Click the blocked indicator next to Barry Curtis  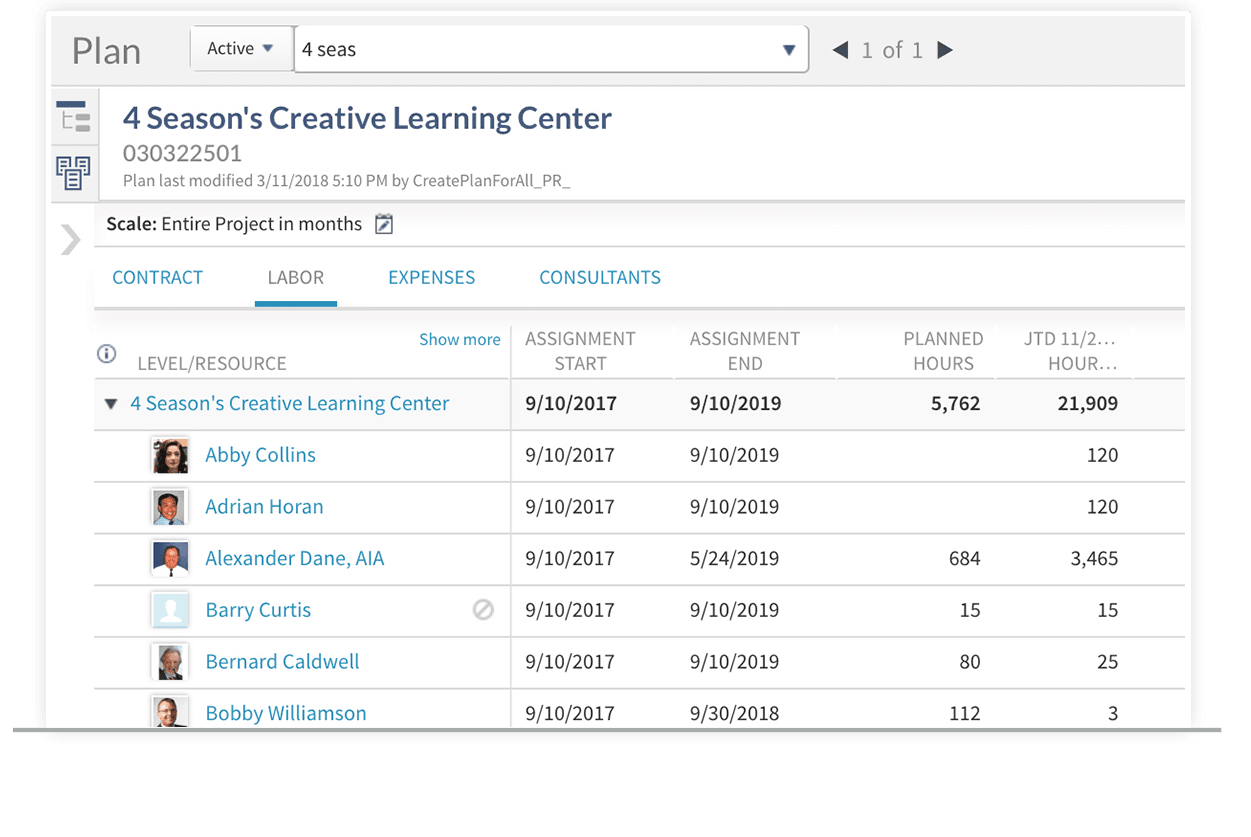pyautogui.click(x=484, y=610)
